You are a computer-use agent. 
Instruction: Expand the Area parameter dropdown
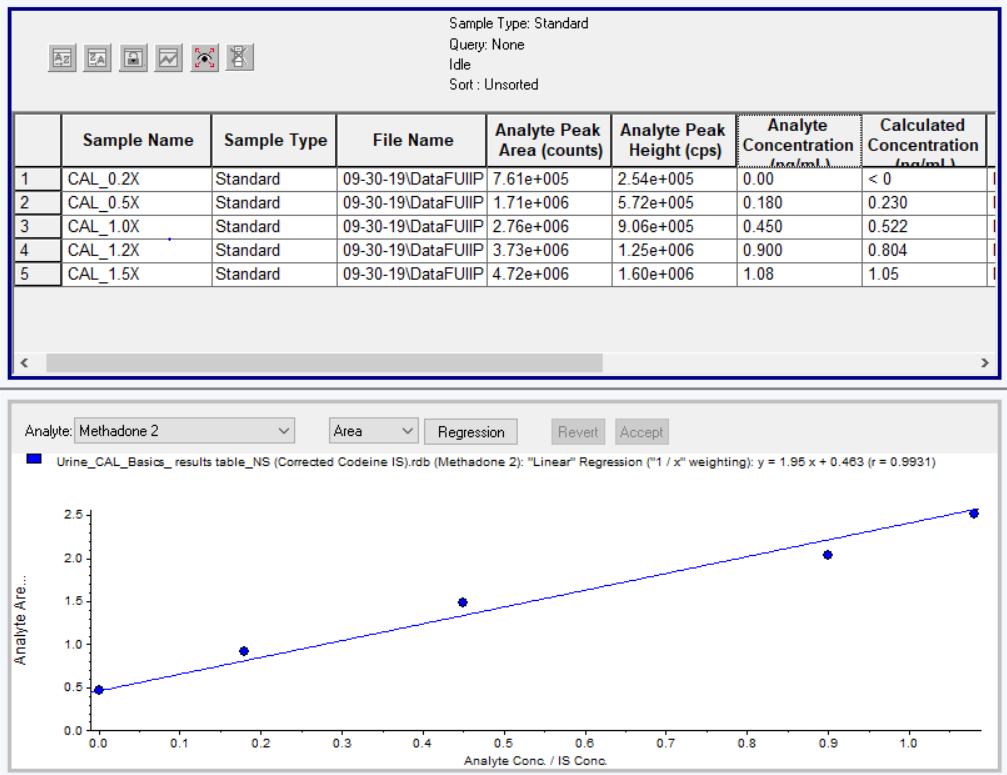[373, 431]
